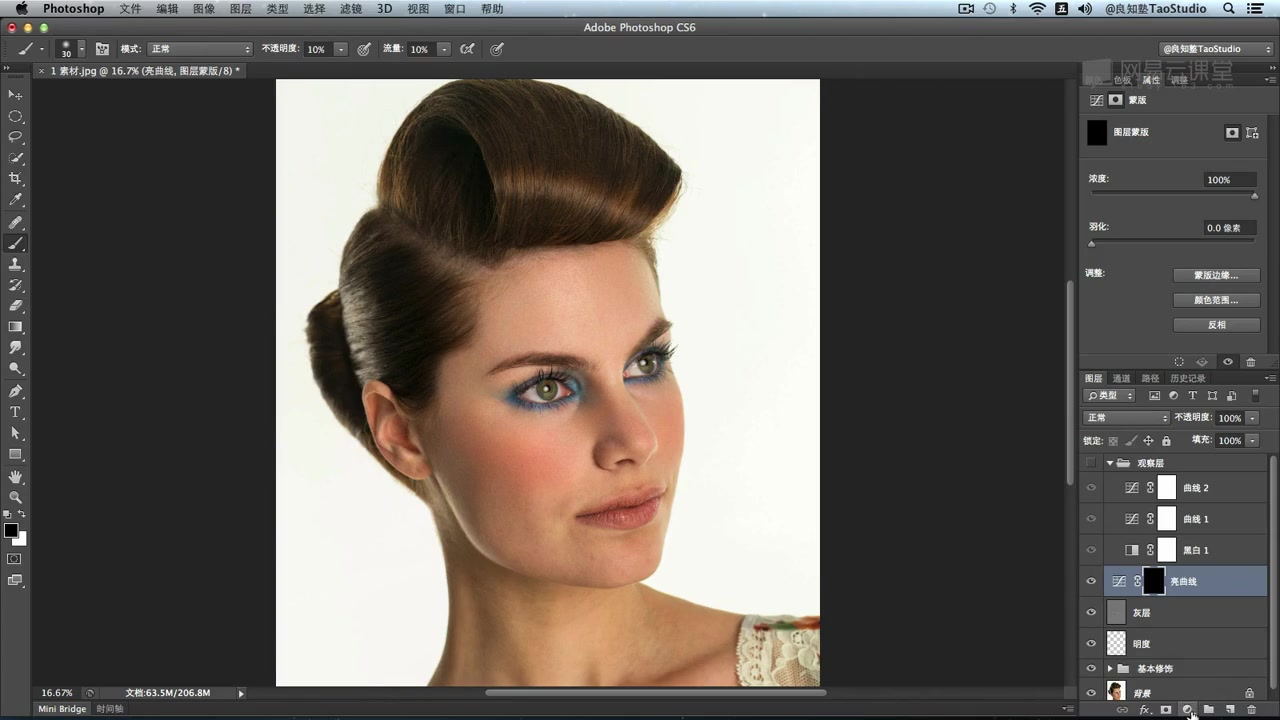1280x720 pixels.
Task: Add a layer mask from Layers panel
Action: click(1166, 709)
